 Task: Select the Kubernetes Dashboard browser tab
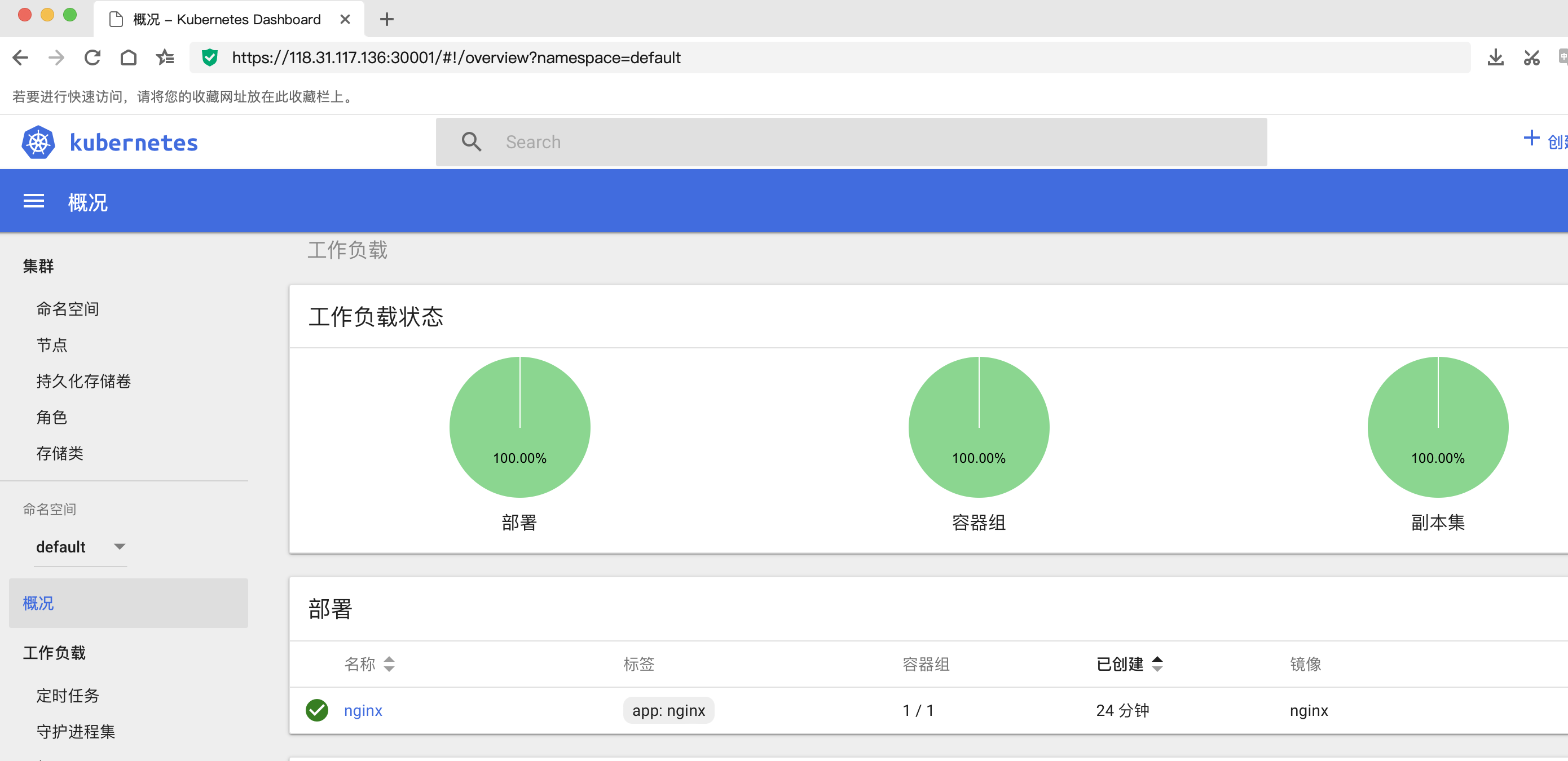pos(229,20)
